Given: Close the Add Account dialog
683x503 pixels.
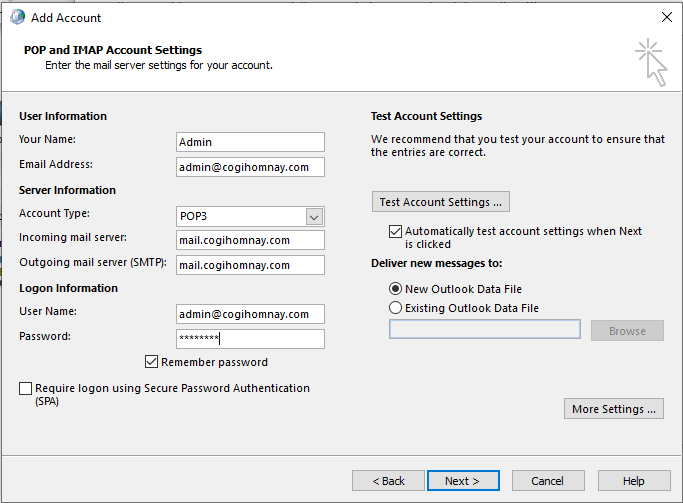Looking at the screenshot, I should pos(666,17).
